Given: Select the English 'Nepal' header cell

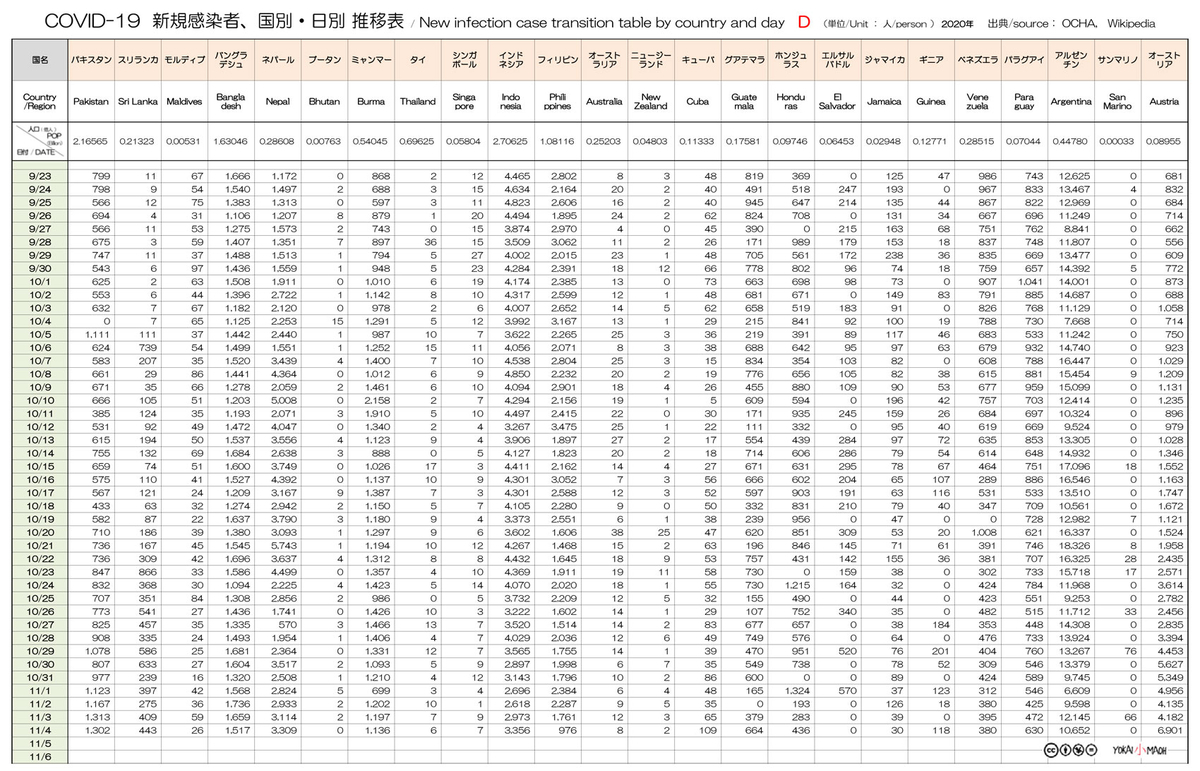Looking at the screenshot, I should [x=276, y=102].
